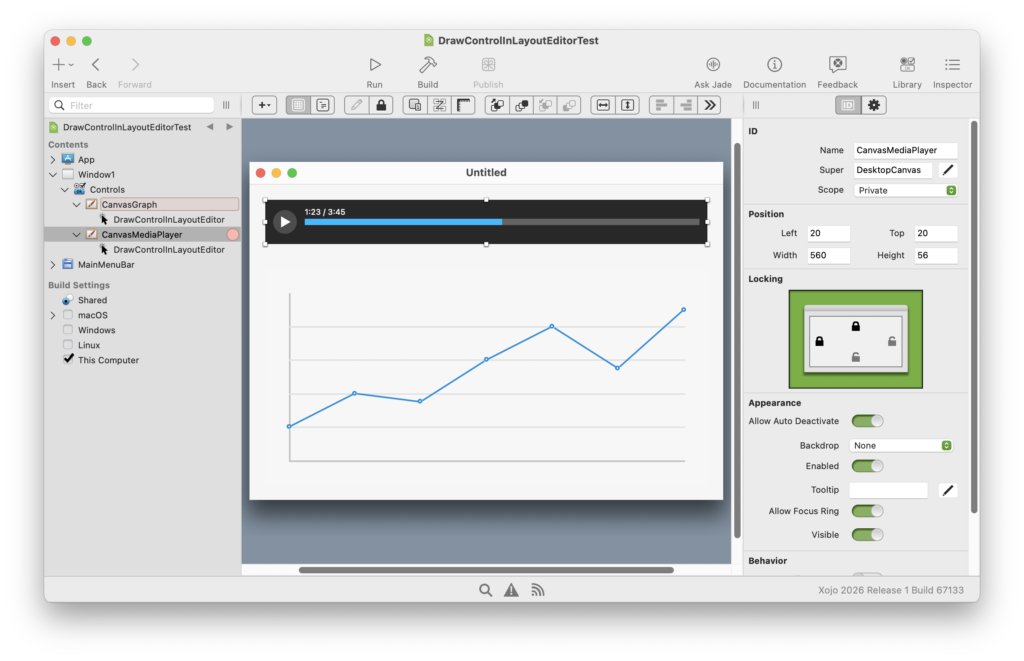Open Ask Jade assistant
The width and height of the screenshot is (1024, 661).
coord(714,65)
